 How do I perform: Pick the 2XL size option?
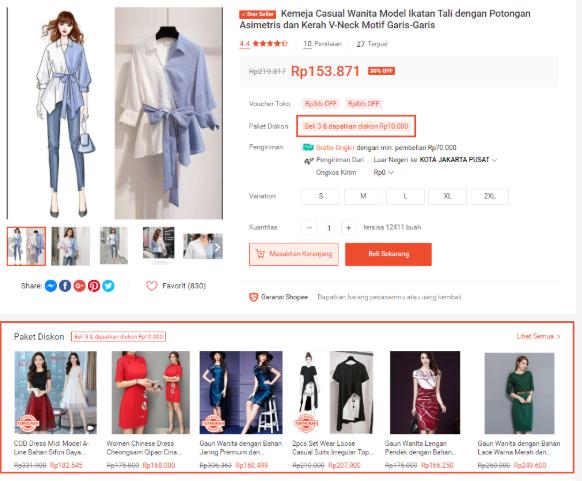coord(490,196)
